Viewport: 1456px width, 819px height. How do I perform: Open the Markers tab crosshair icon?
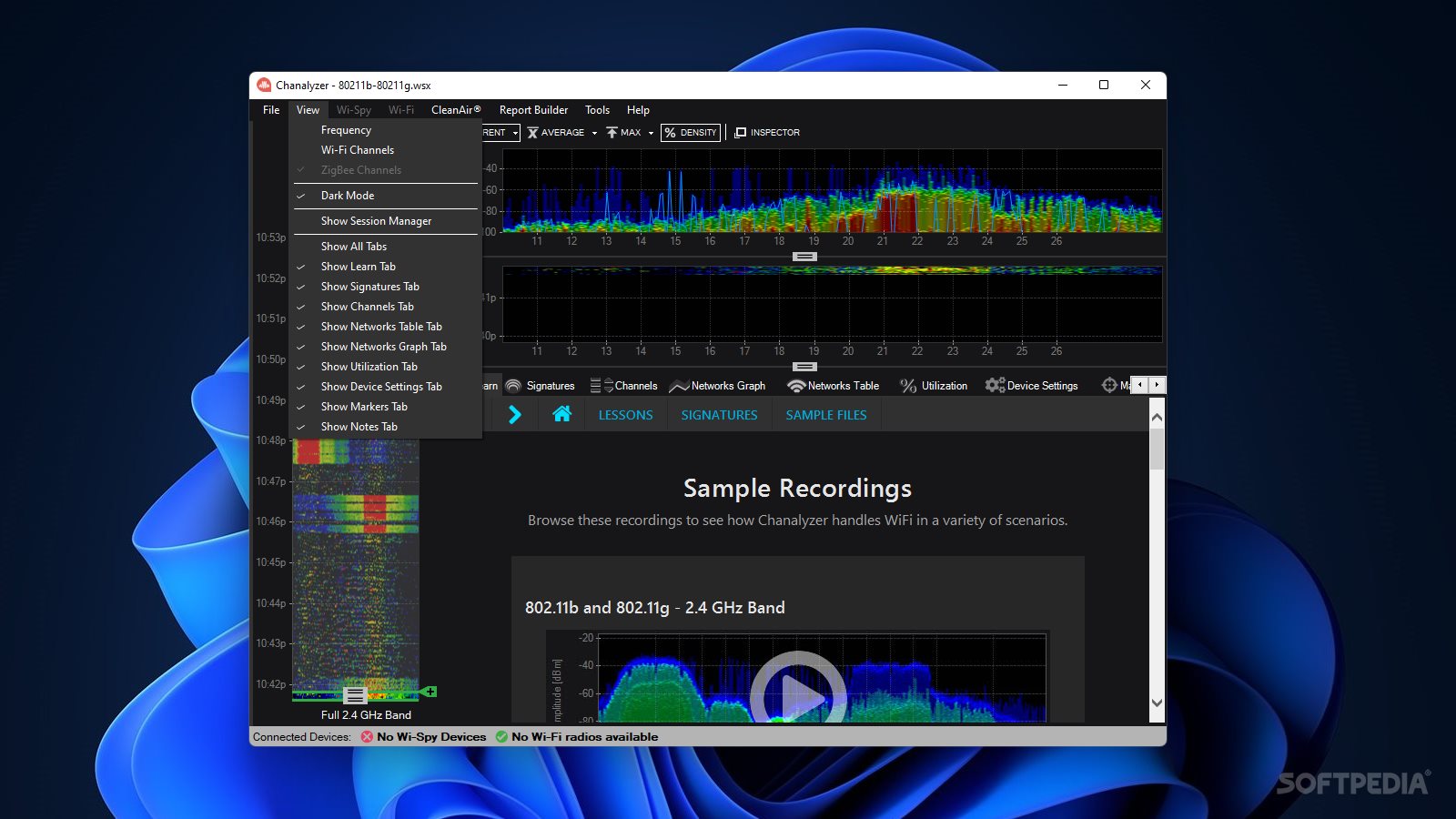1109,385
